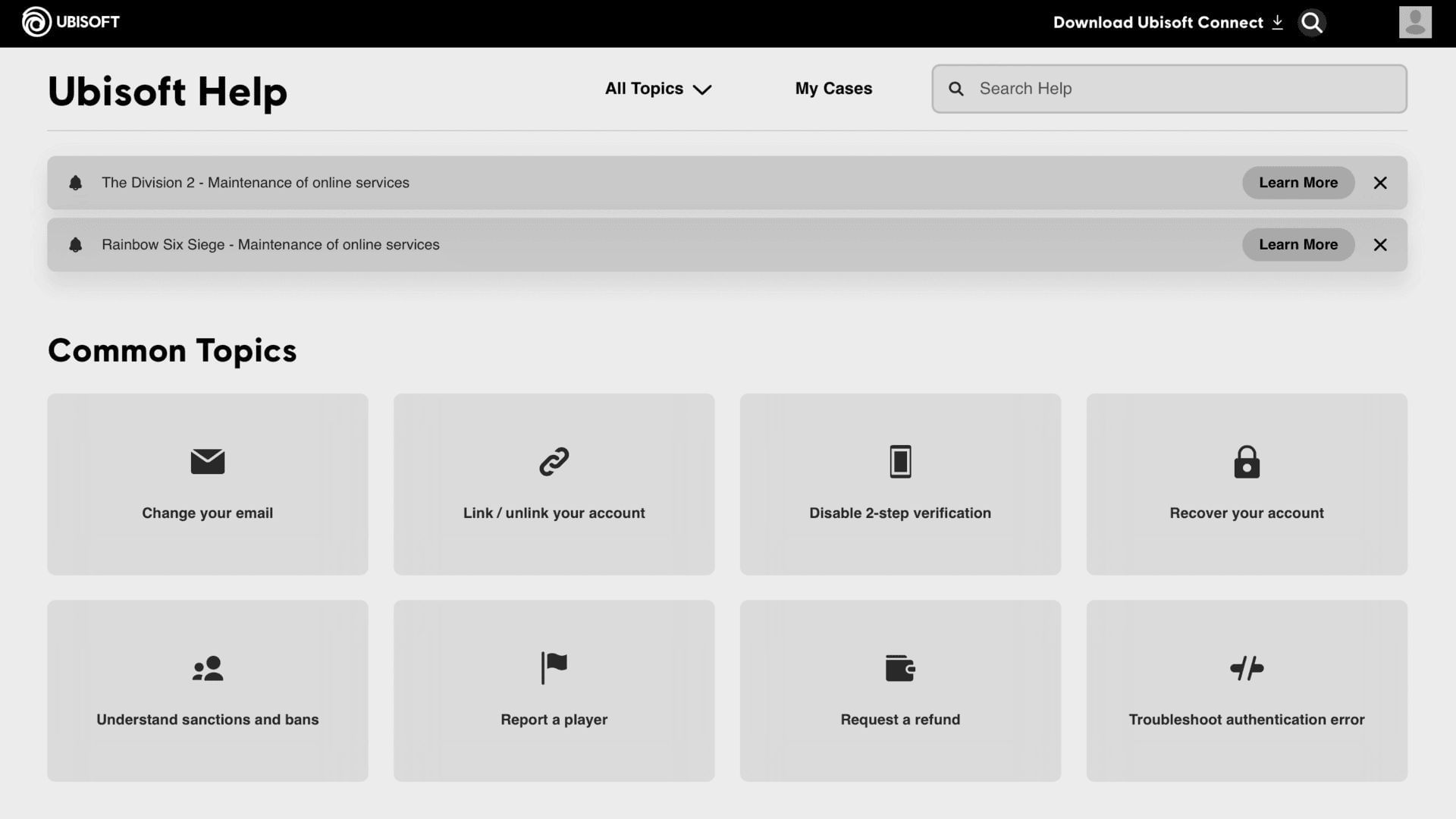Dismiss Rainbow Six Siege maintenance notification
Image resolution: width=1456 pixels, height=819 pixels.
(x=1380, y=245)
